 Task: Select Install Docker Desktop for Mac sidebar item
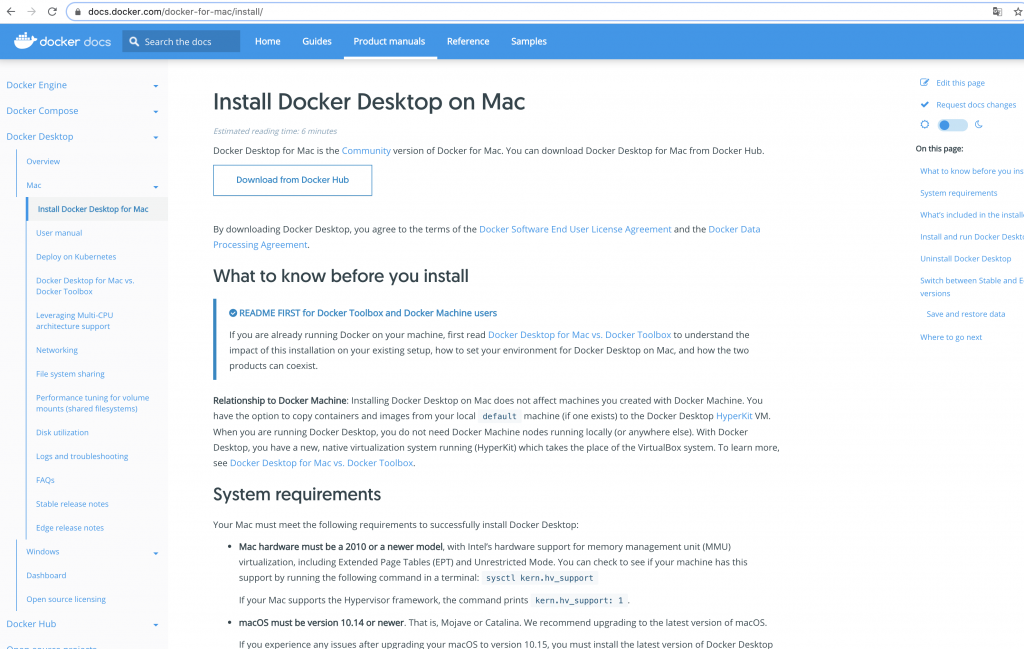(93, 209)
